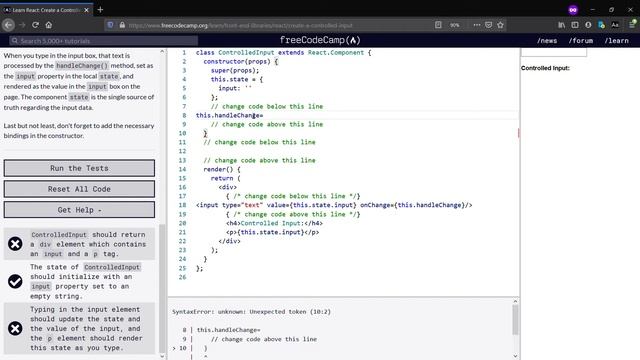Click the Controlled Input: heading in preview
Viewport: 640px width, 360px height.
pyautogui.click(x=545, y=68)
